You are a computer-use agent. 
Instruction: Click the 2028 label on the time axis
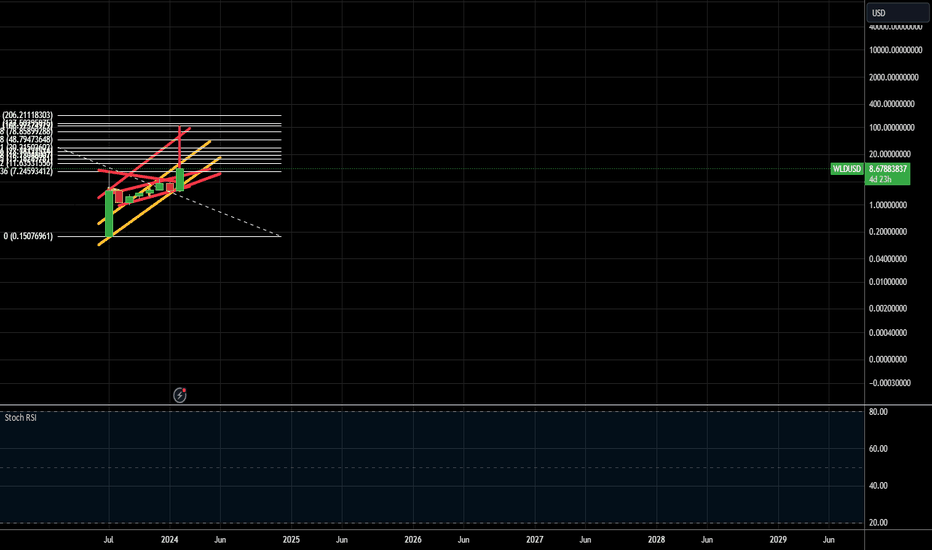(x=656, y=540)
